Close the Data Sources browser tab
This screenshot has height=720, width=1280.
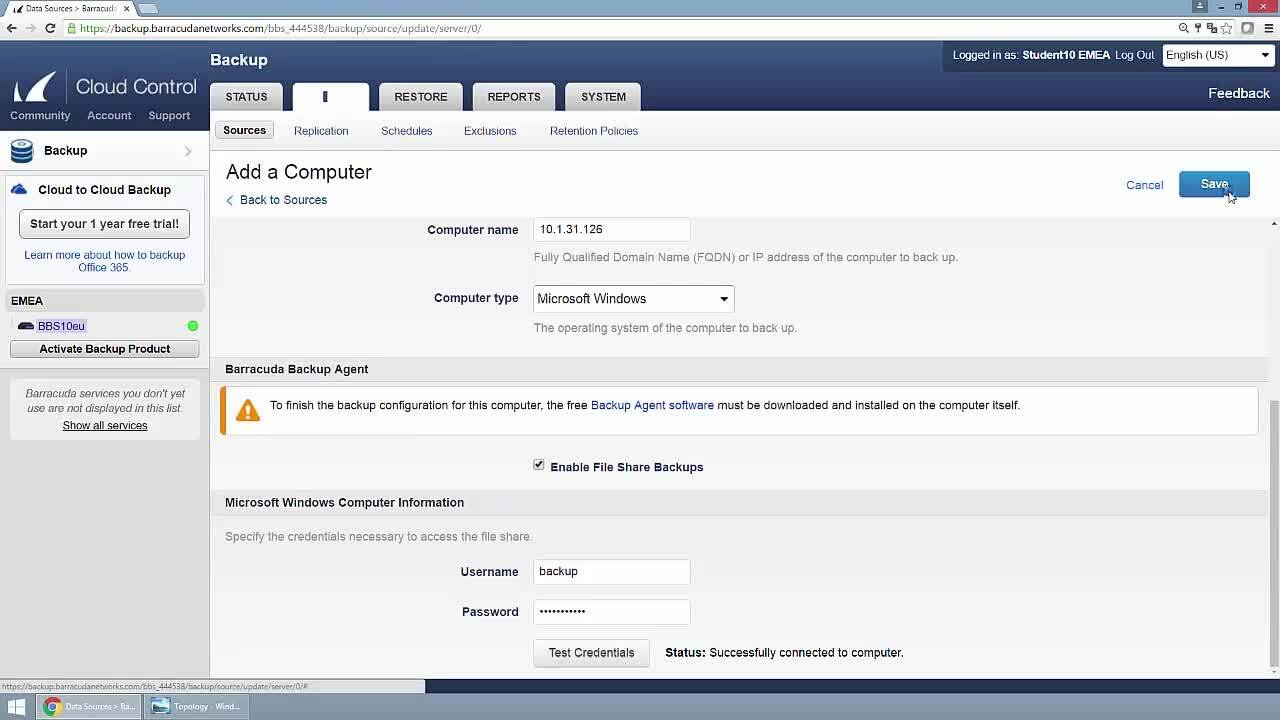pos(126,8)
